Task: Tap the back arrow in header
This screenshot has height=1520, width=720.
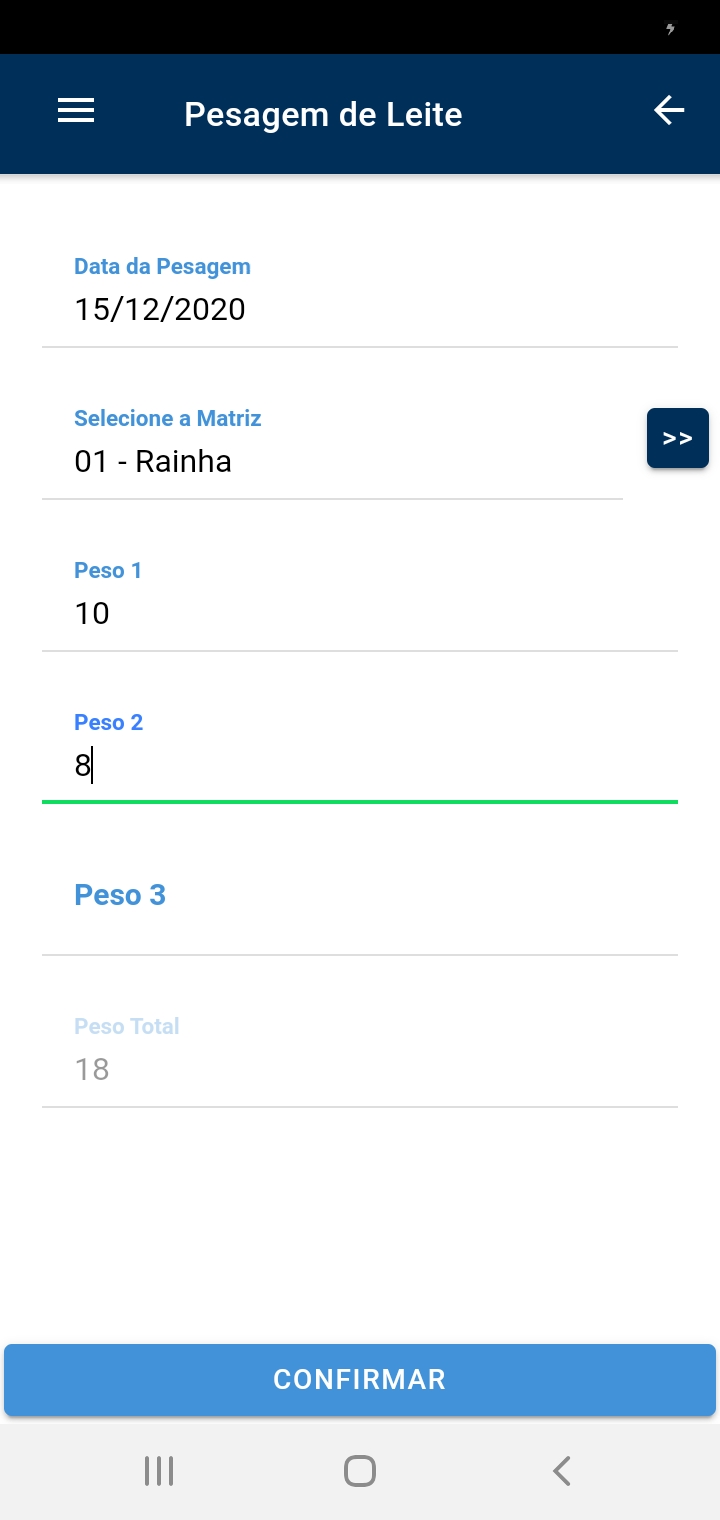Action: click(669, 110)
